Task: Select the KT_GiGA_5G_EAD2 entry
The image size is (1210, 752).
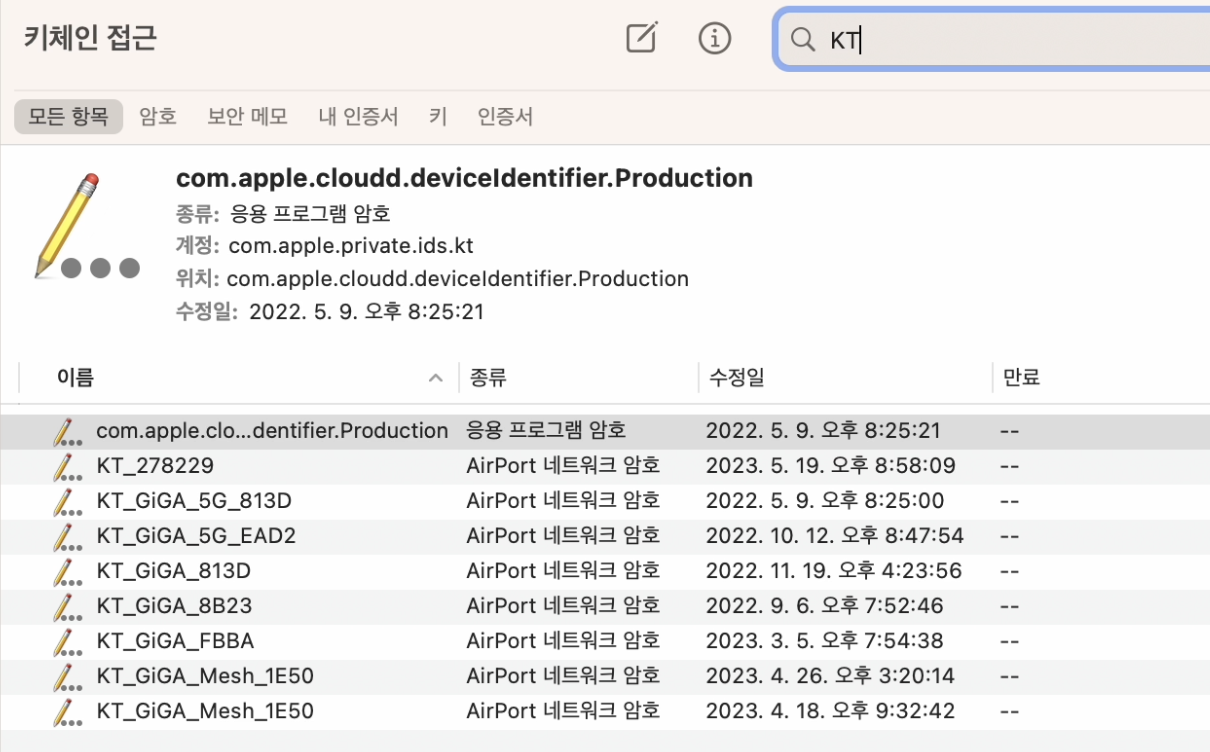Action: pos(605,536)
